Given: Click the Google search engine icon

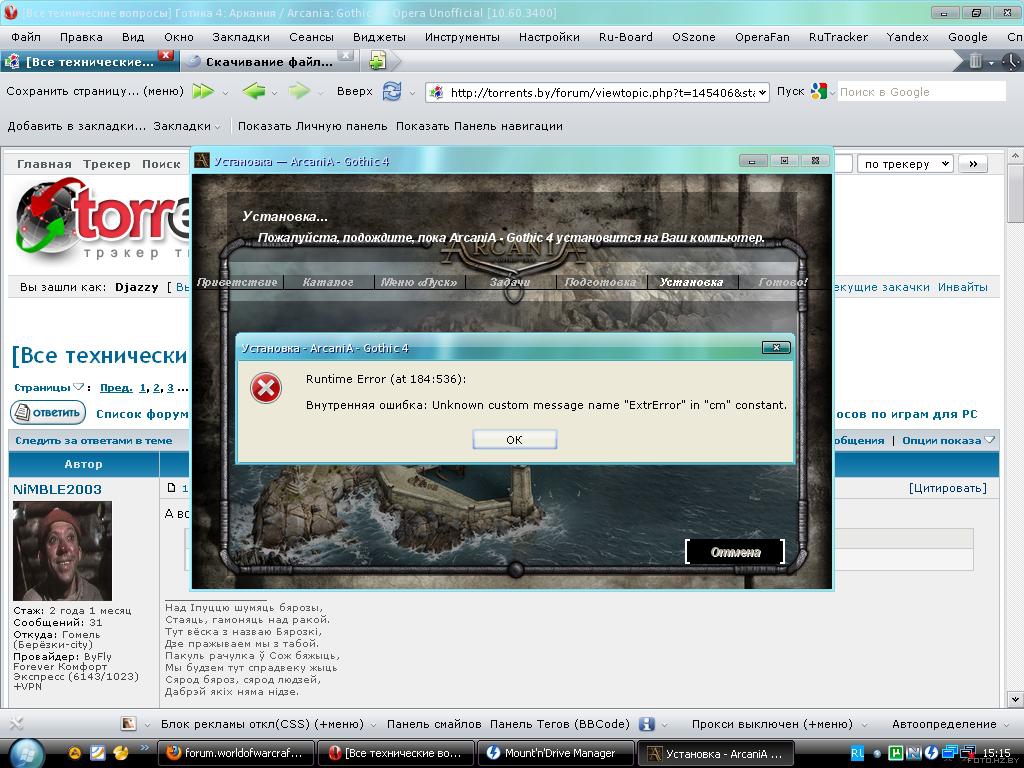Looking at the screenshot, I should (x=819, y=91).
